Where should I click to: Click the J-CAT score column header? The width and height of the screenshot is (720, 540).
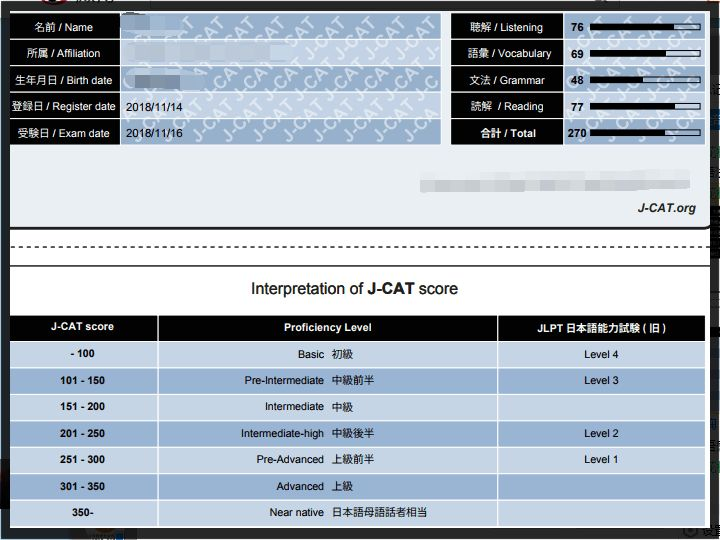[83, 327]
